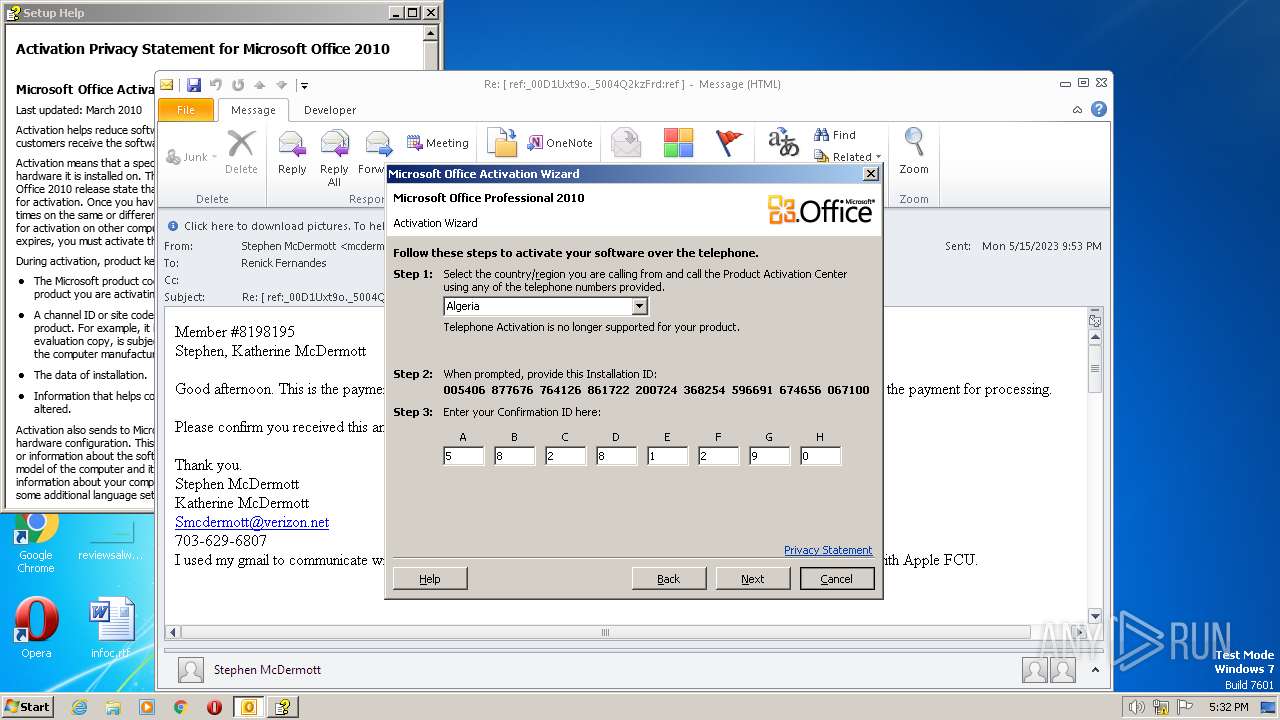Click the volume speaker tray icon

1136,707
